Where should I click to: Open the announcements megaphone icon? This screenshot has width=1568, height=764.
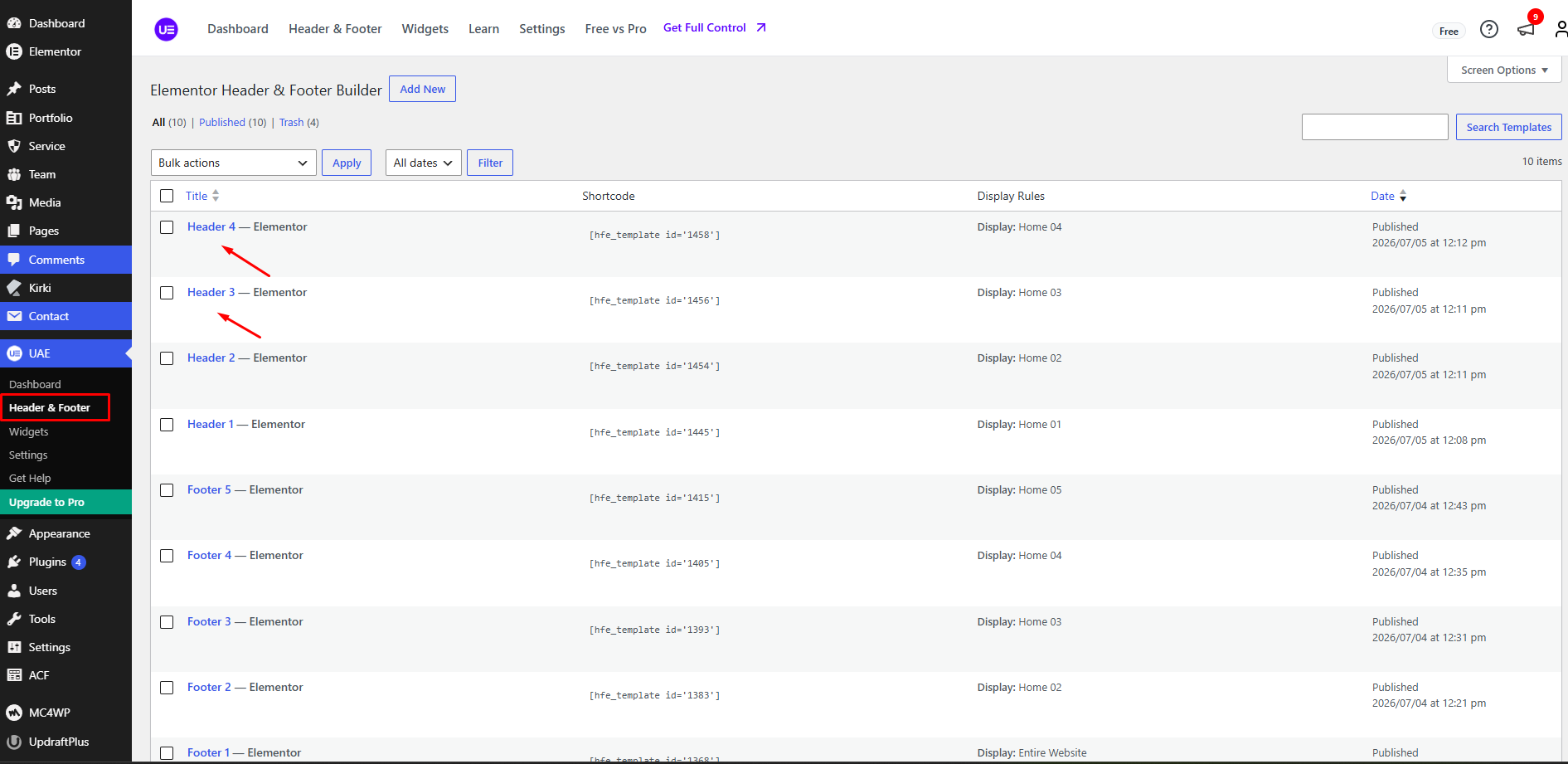tap(1526, 30)
